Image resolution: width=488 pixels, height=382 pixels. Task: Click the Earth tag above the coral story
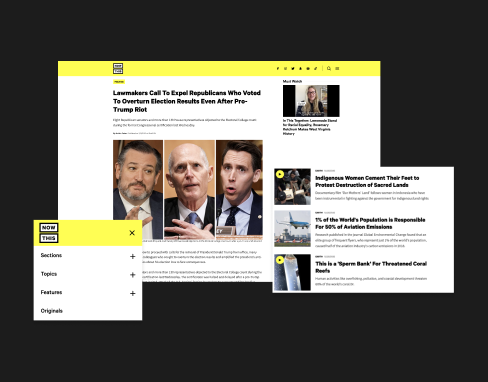(x=319, y=257)
